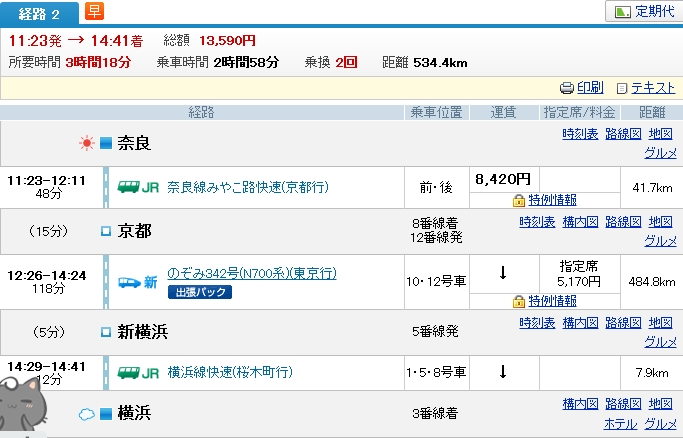Open 路線図 link for 奈良
683x438 pixels.
click(x=623, y=134)
